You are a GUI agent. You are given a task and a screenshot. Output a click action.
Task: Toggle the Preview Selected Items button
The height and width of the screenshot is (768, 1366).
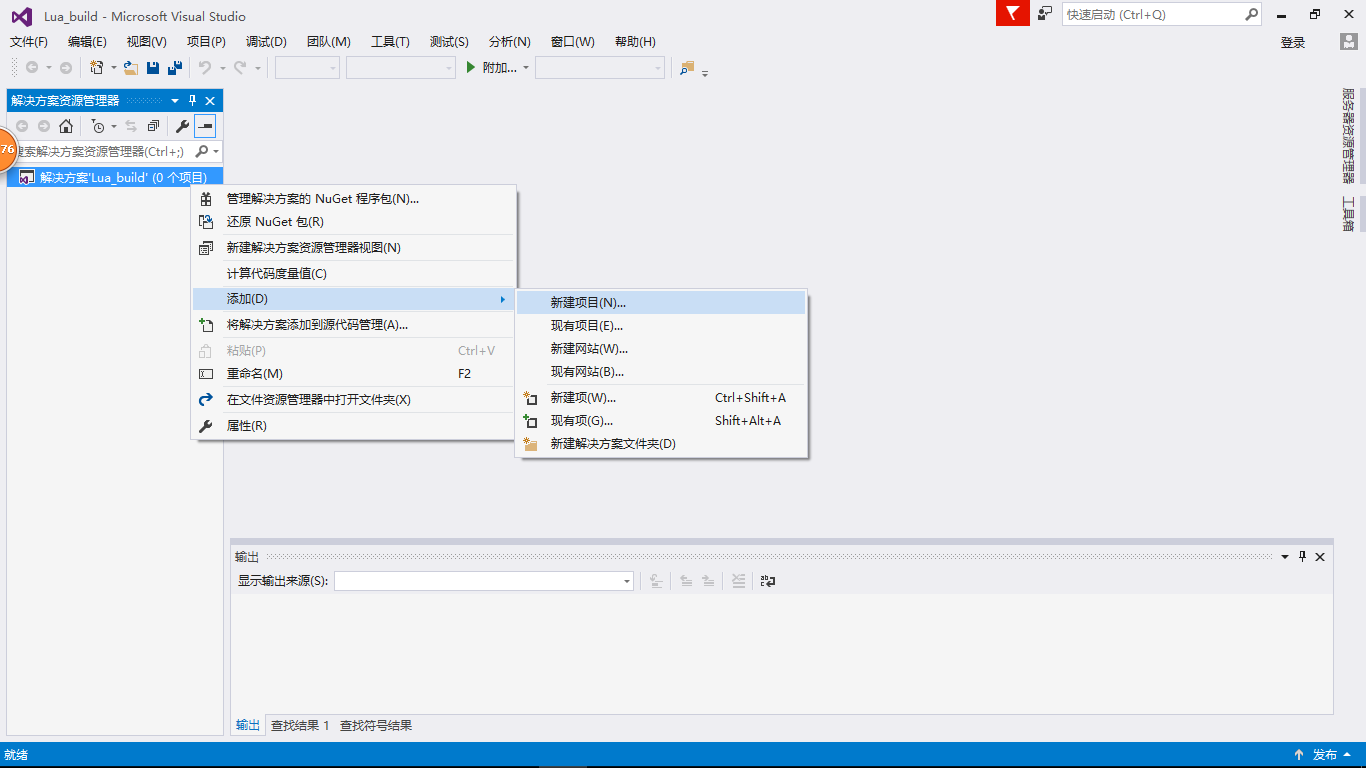pos(205,126)
